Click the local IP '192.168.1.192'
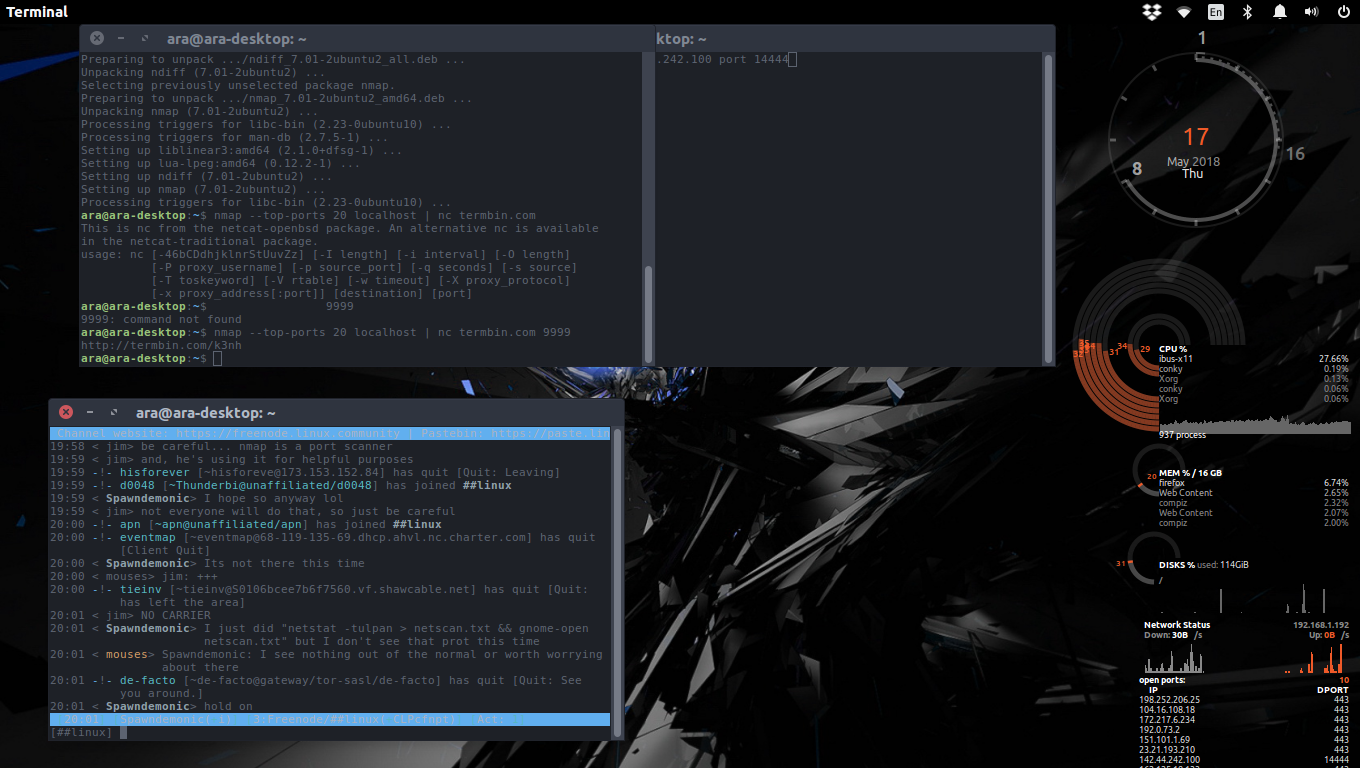 click(1320, 625)
